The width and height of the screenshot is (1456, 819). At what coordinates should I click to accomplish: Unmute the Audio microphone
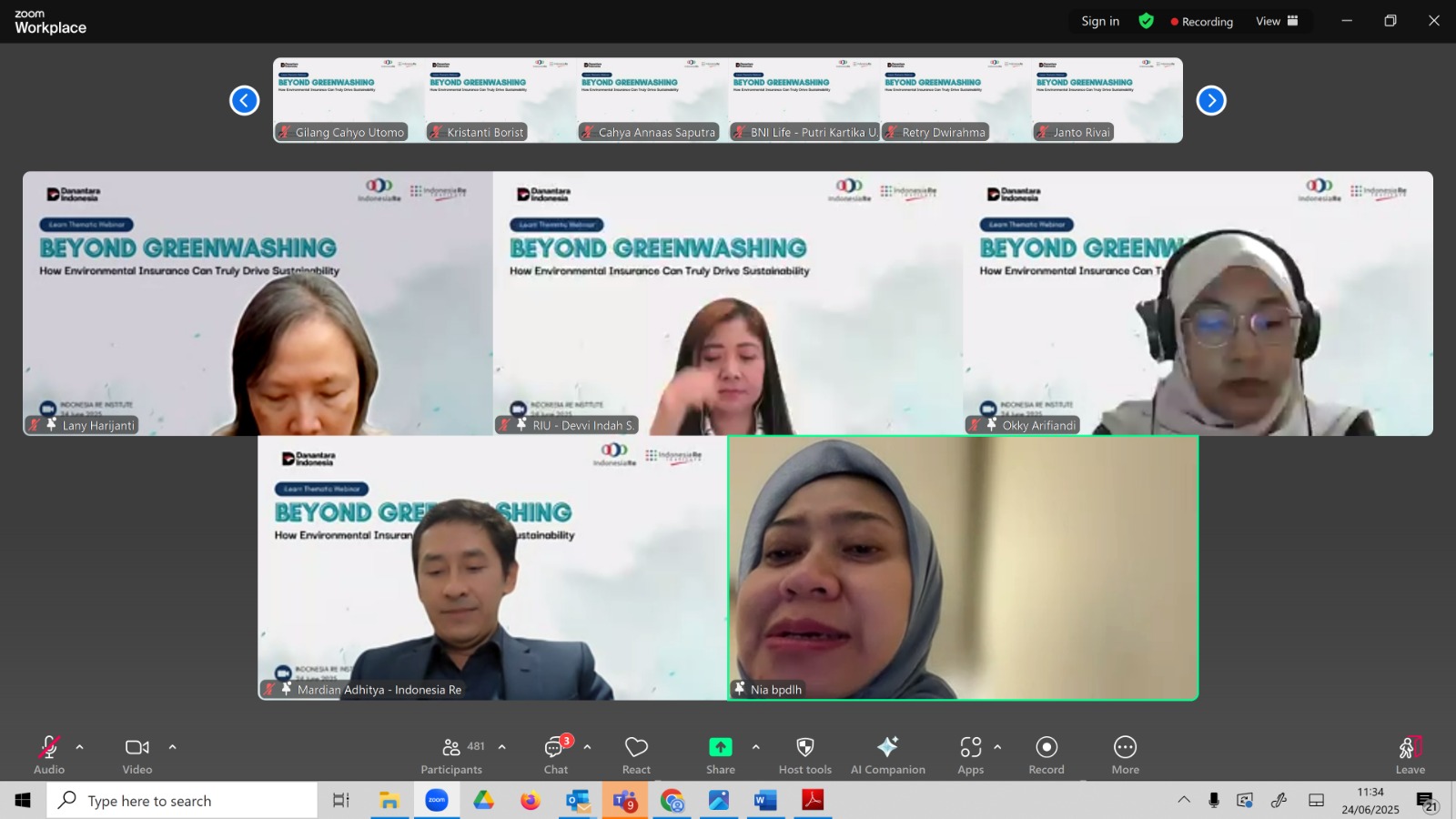(49, 755)
